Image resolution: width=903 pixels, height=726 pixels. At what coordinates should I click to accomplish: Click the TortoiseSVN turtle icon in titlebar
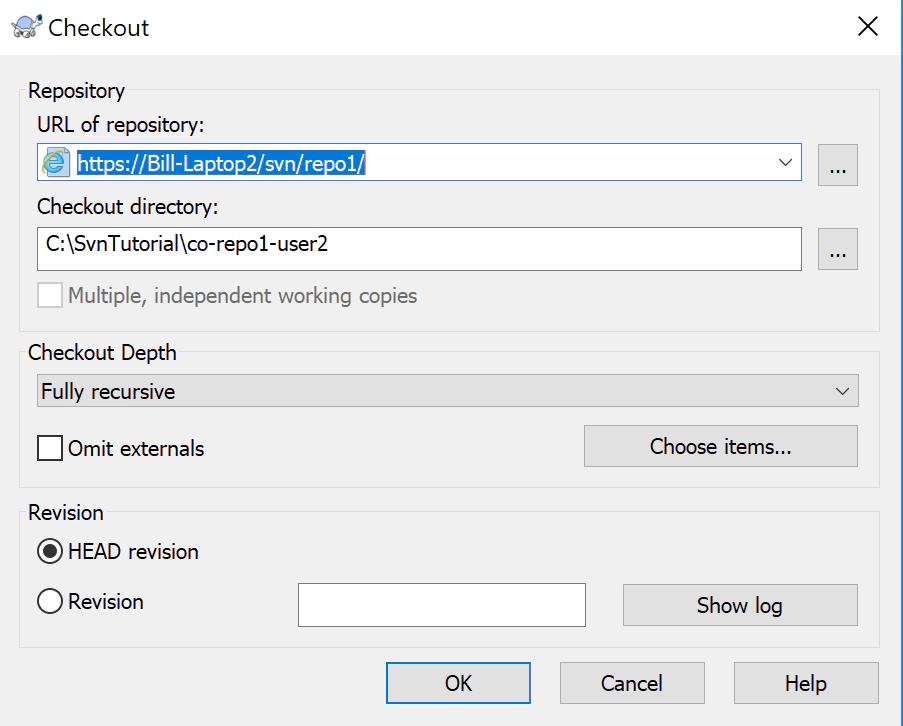(20, 25)
